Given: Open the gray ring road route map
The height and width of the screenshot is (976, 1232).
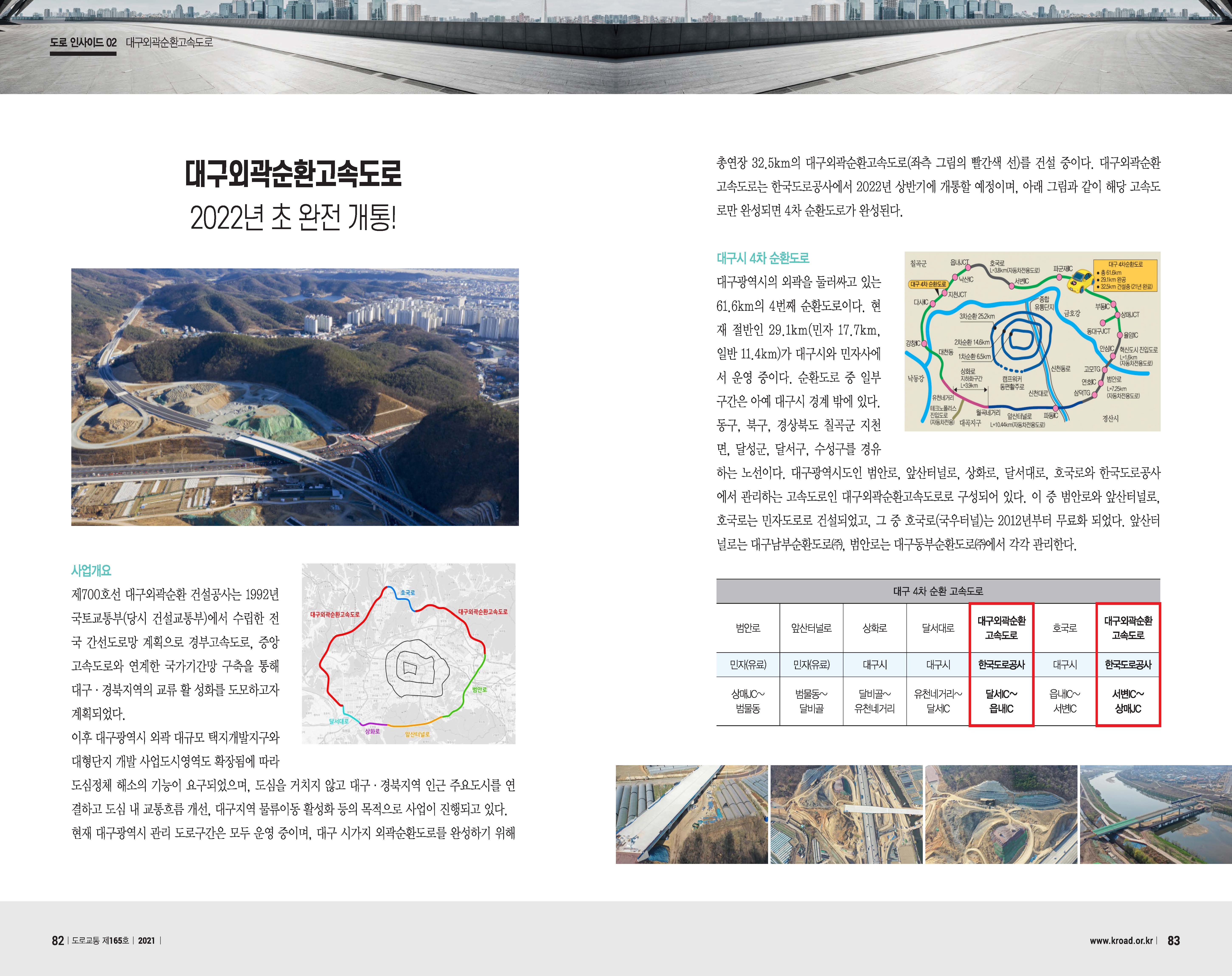Looking at the screenshot, I should coord(408,654).
